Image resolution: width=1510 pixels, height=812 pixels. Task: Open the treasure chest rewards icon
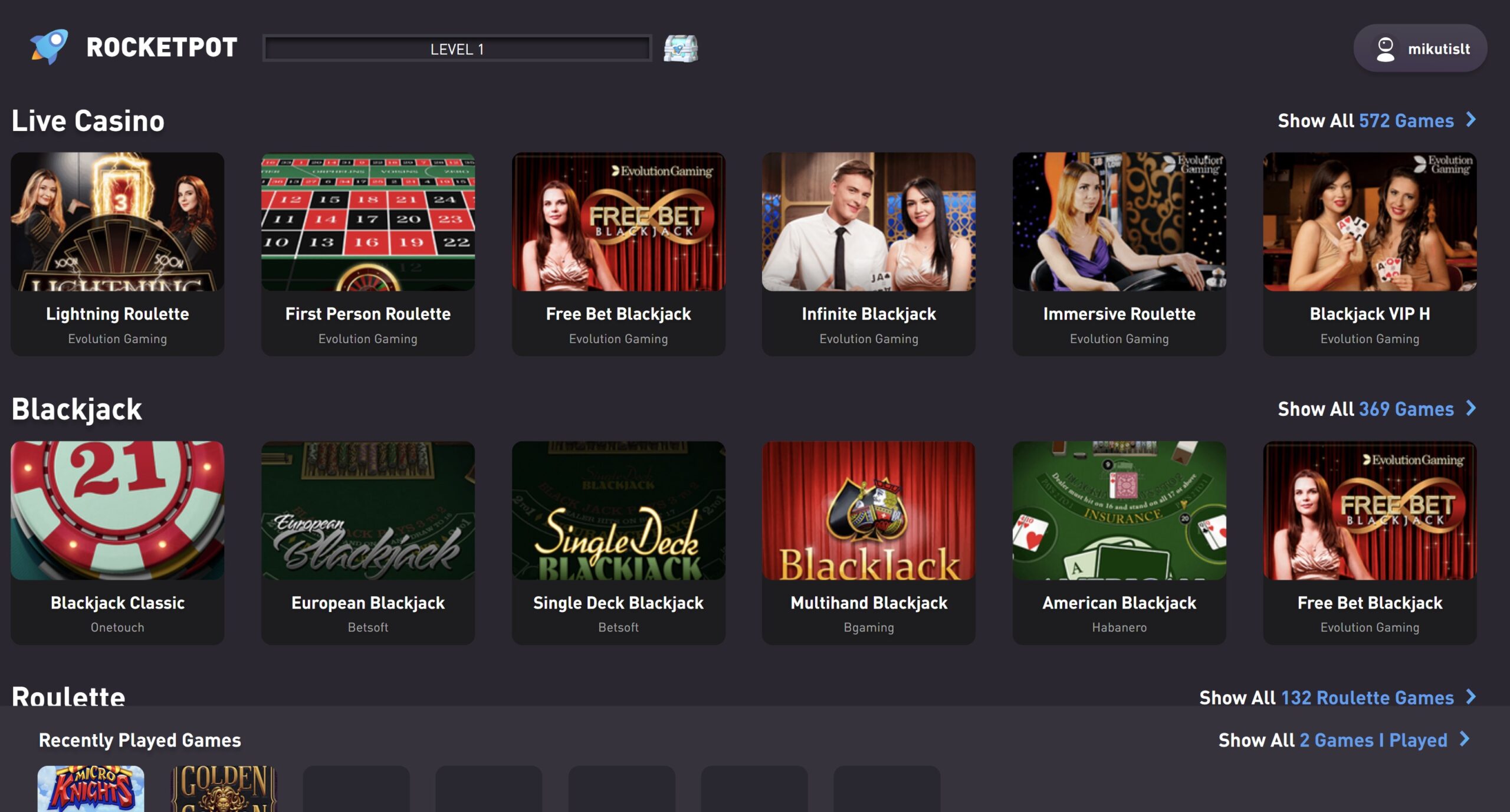click(681, 48)
